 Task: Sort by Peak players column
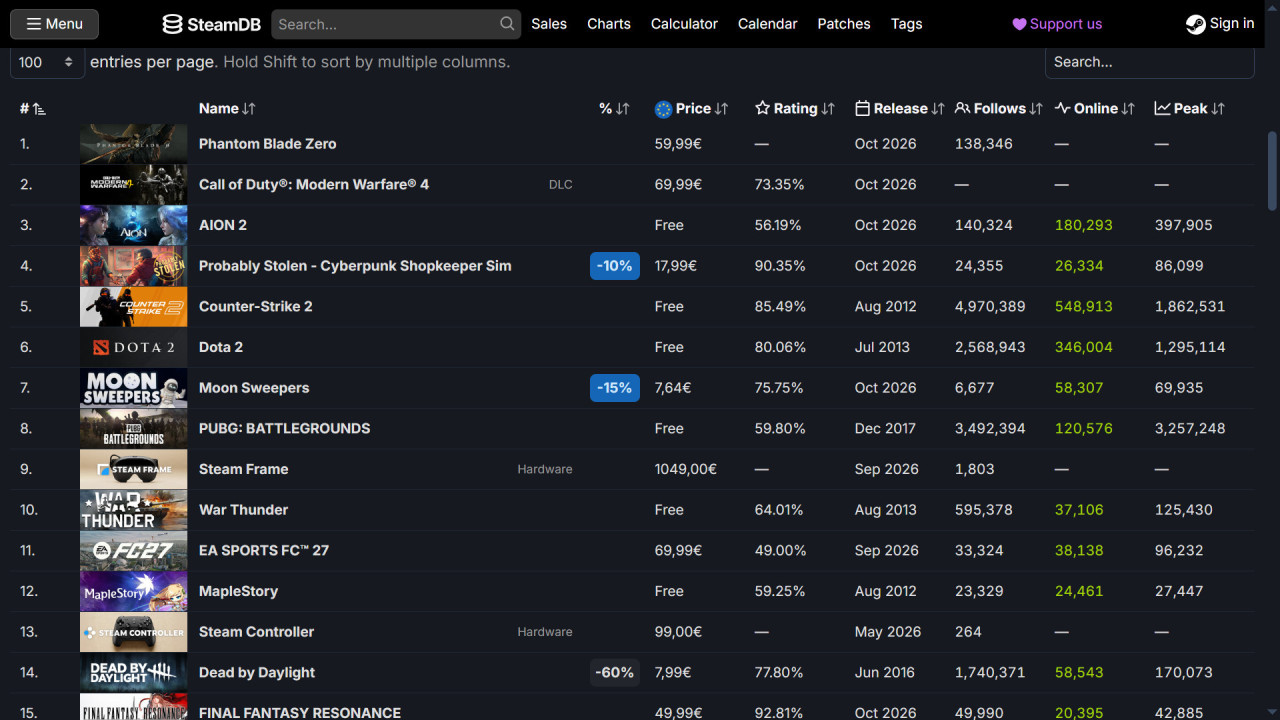coord(1190,108)
